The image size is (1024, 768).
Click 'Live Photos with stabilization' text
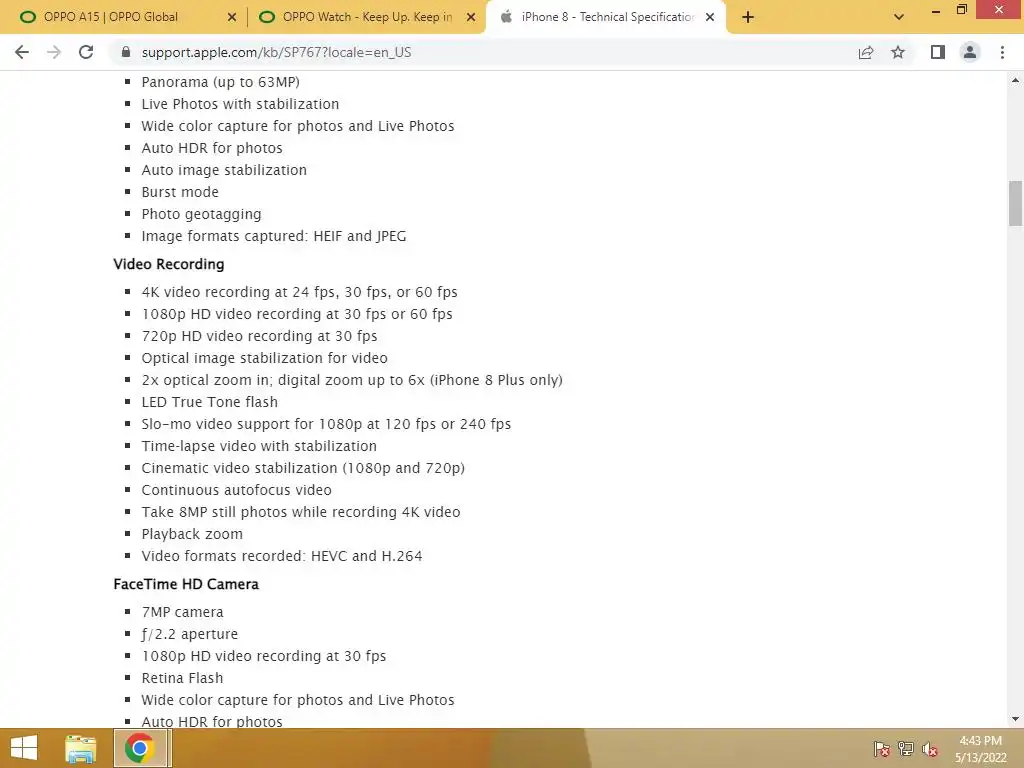click(x=240, y=104)
